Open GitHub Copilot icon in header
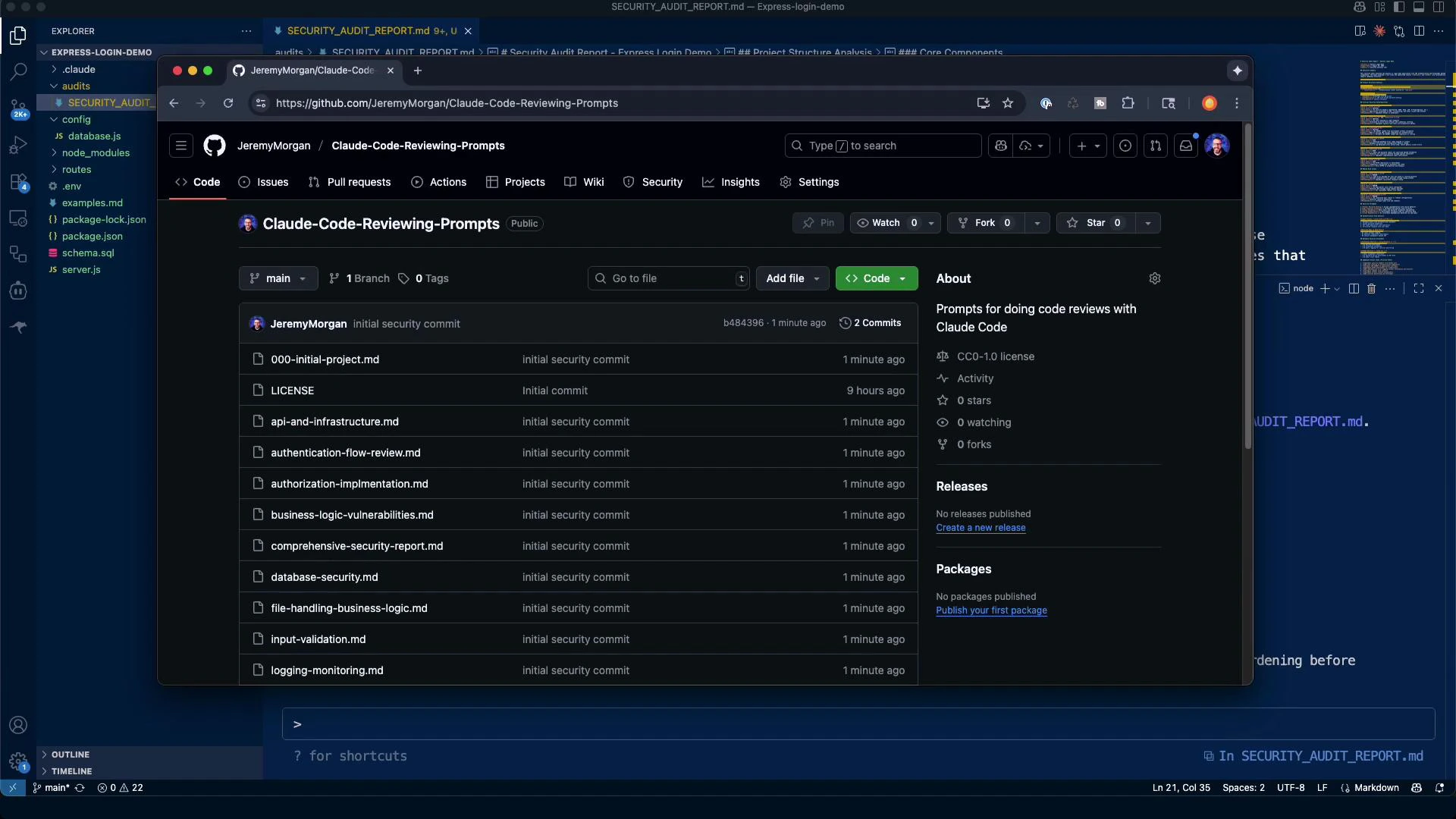 click(x=1001, y=146)
